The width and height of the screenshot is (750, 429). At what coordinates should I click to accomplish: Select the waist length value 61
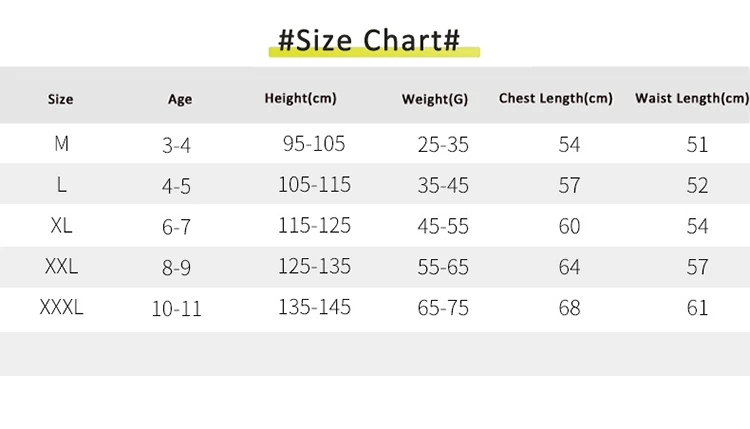pos(697,308)
